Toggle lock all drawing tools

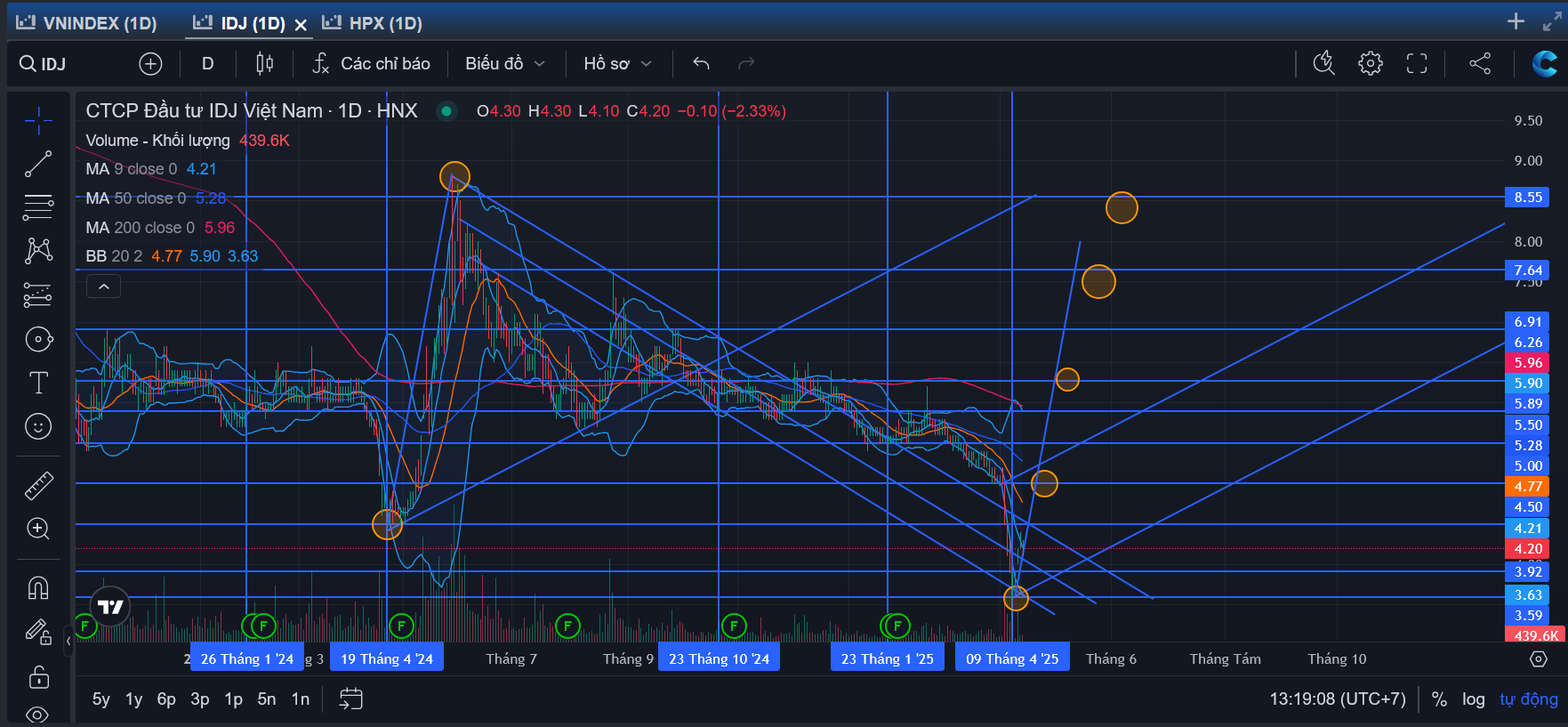click(x=38, y=677)
